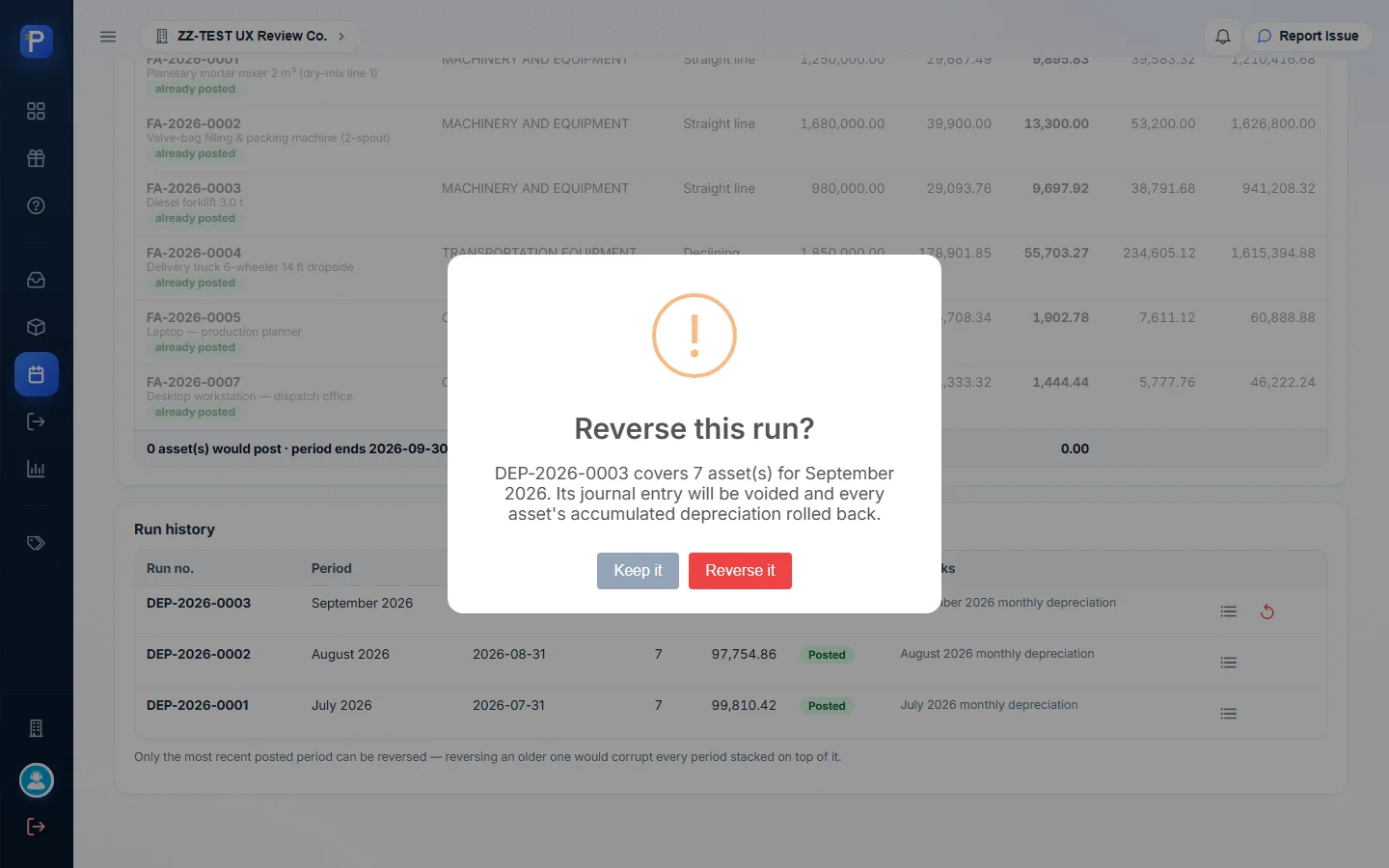Open the hamburger menu icon
This screenshot has height=868, width=1389.
pyautogui.click(x=108, y=37)
